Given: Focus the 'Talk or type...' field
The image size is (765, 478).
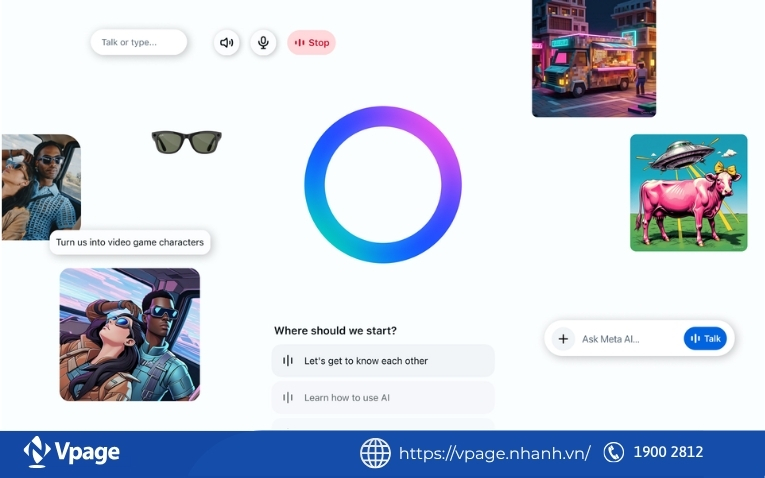Looking at the screenshot, I should 139,42.
